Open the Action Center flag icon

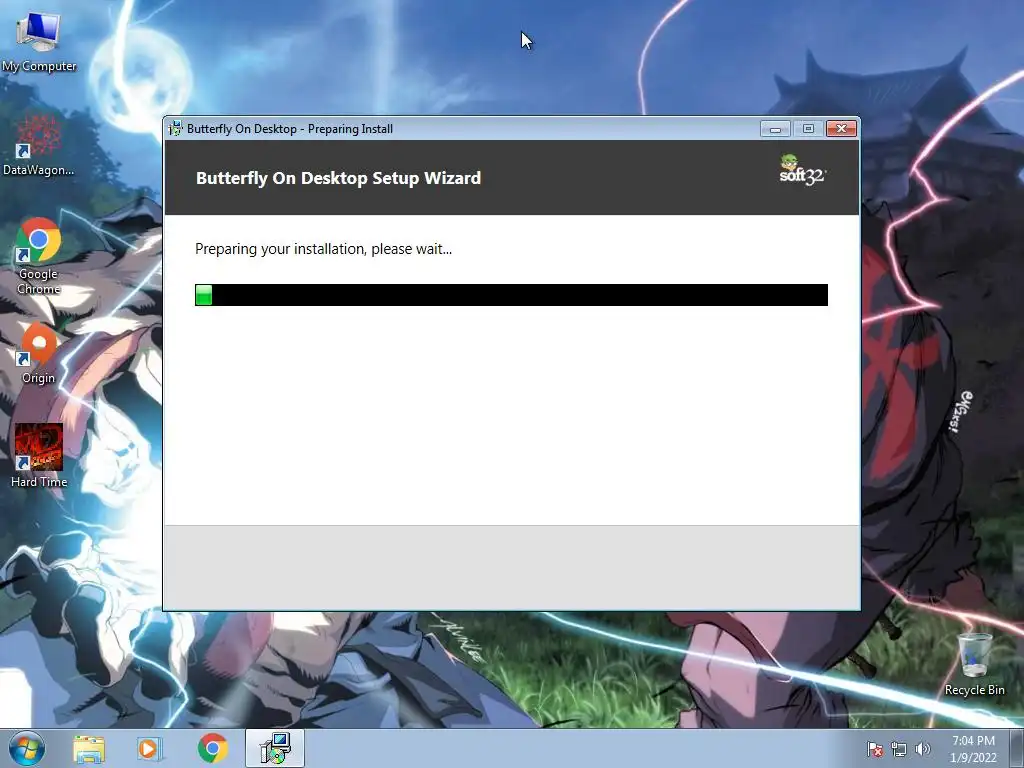click(x=874, y=749)
